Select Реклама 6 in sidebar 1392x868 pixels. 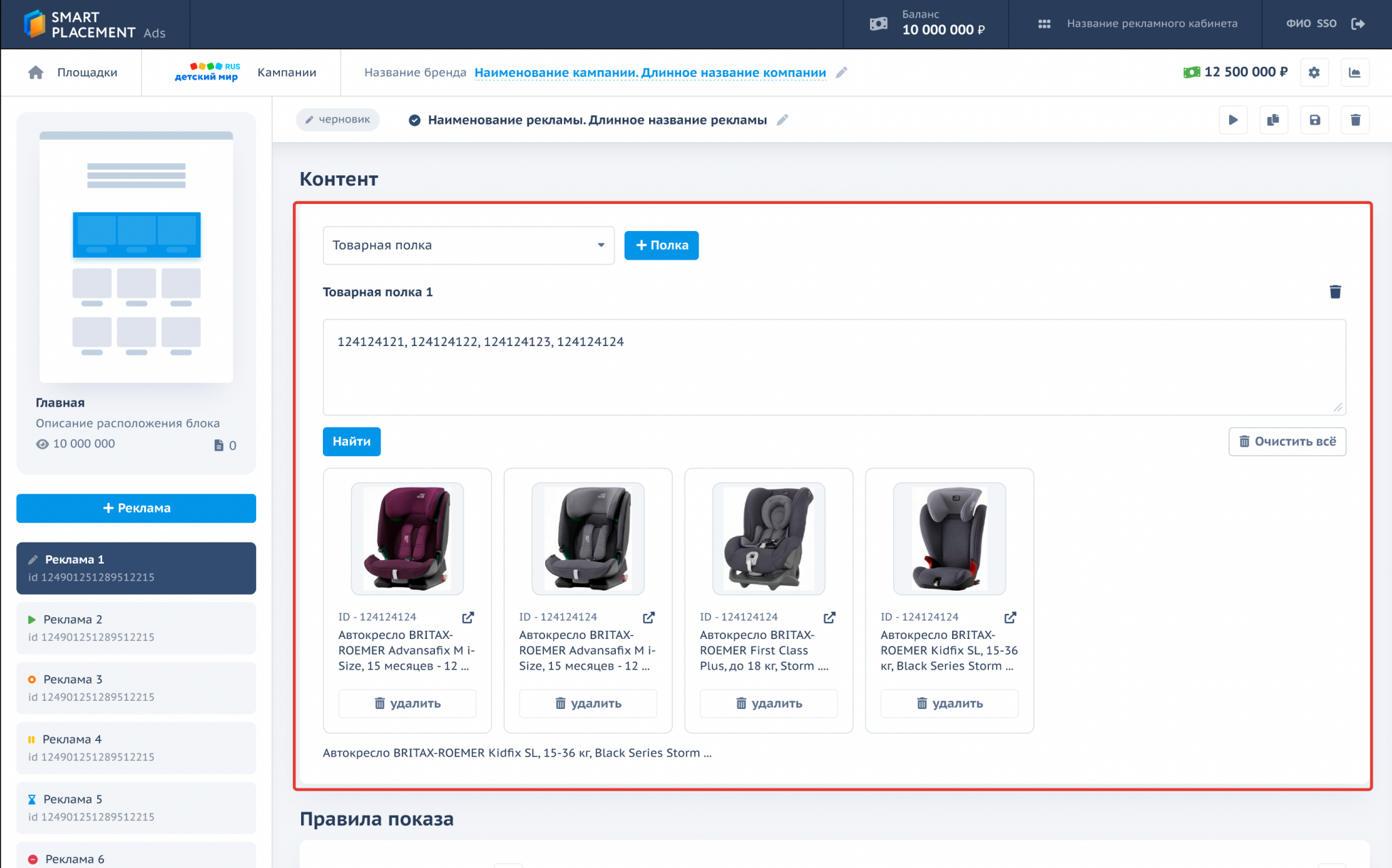click(x=136, y=856)
